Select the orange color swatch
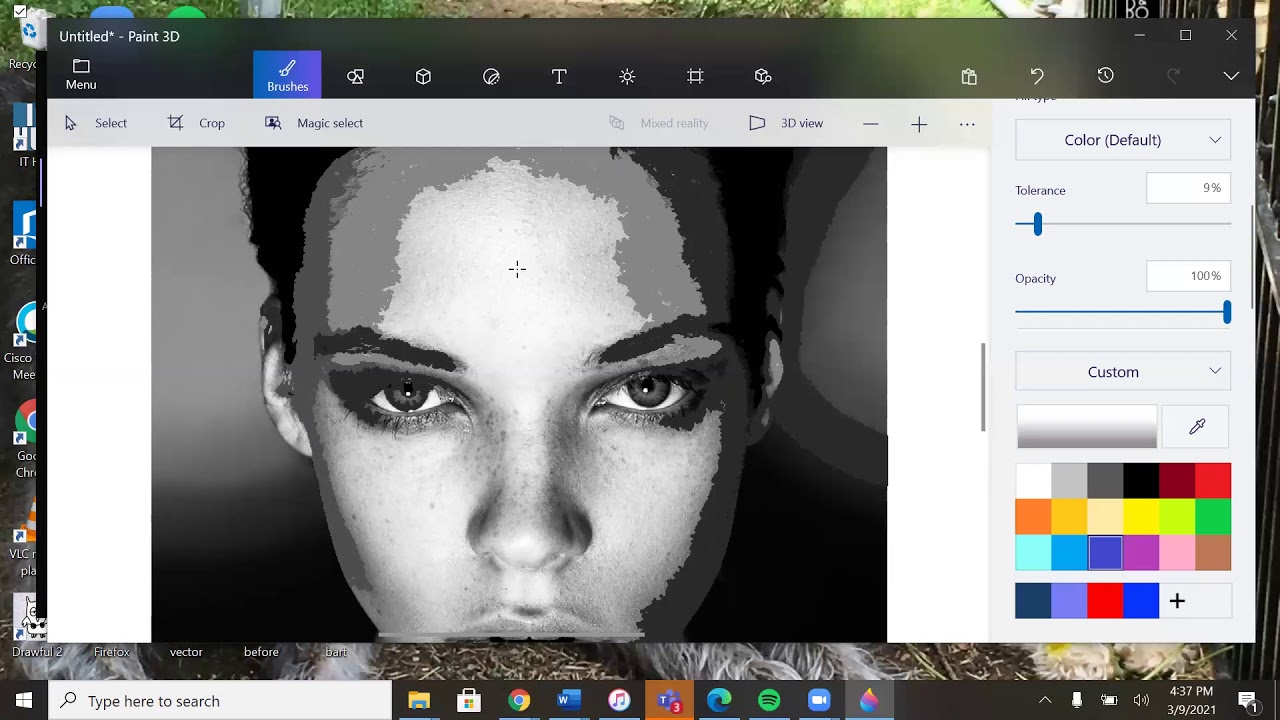Viewport: 1280px width, 720px height. [1033, 517]
